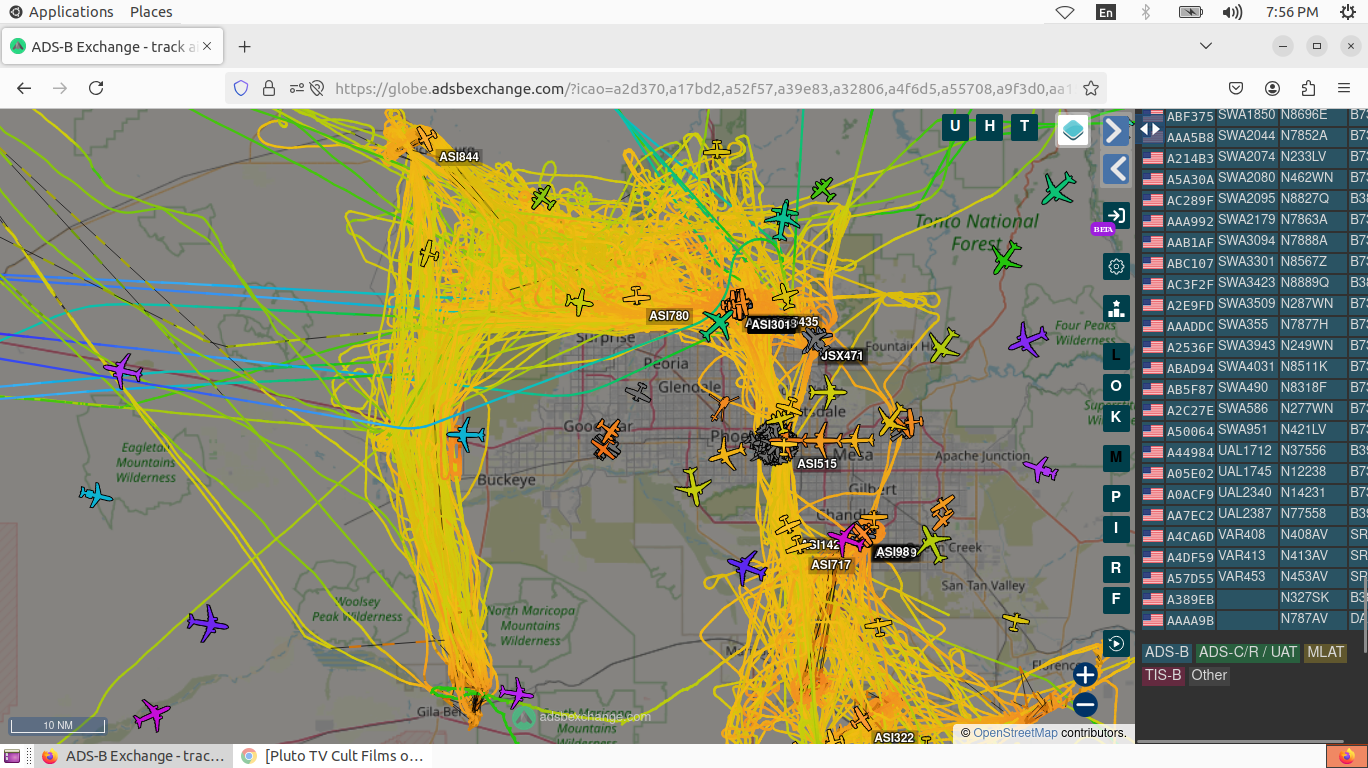Click the sidebar width toggle handle
Viewport: 1368px width, 768px height.
(1150, 128)
